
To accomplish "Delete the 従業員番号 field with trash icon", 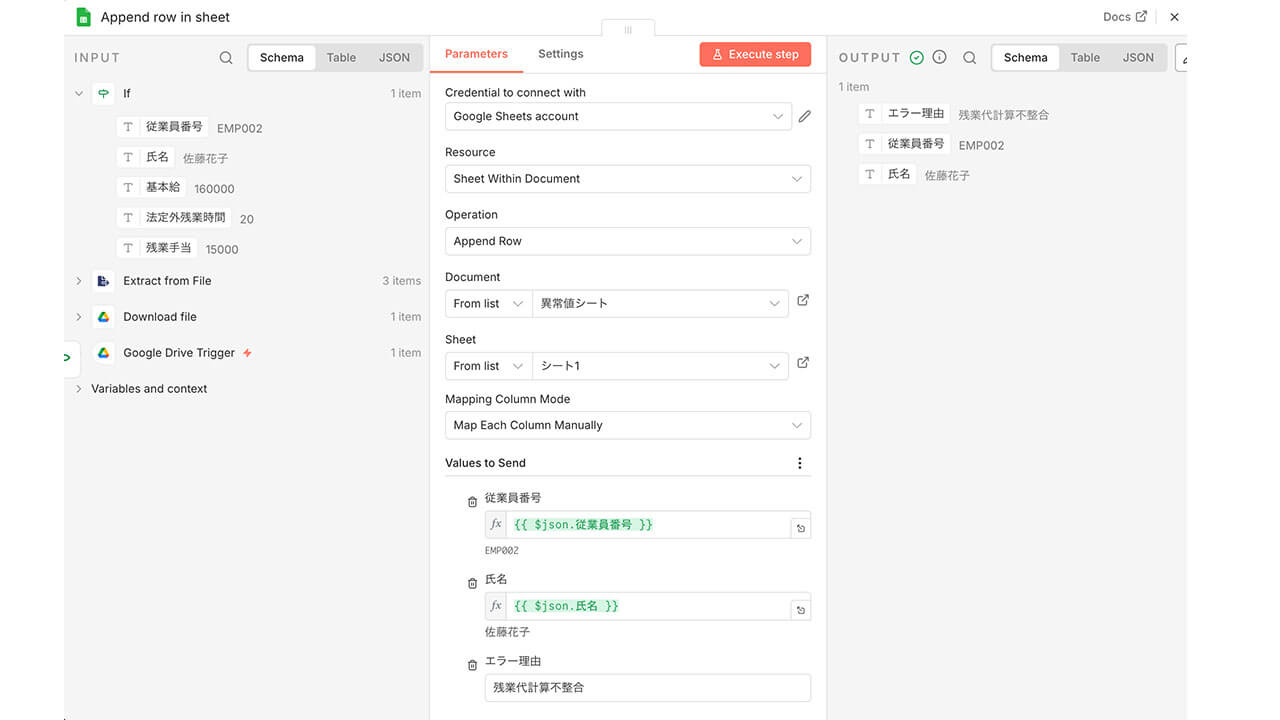I will click(x=472, y=502).
